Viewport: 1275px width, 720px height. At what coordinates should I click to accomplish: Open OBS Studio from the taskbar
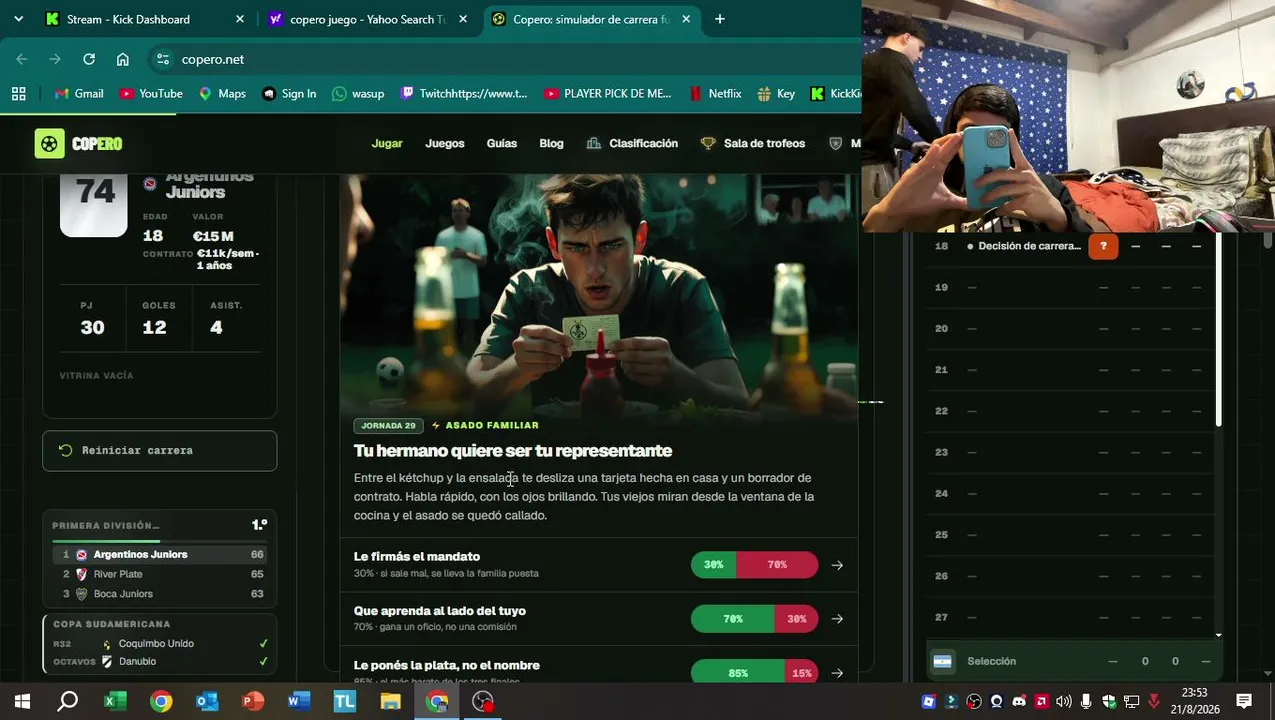click(483, 701)
